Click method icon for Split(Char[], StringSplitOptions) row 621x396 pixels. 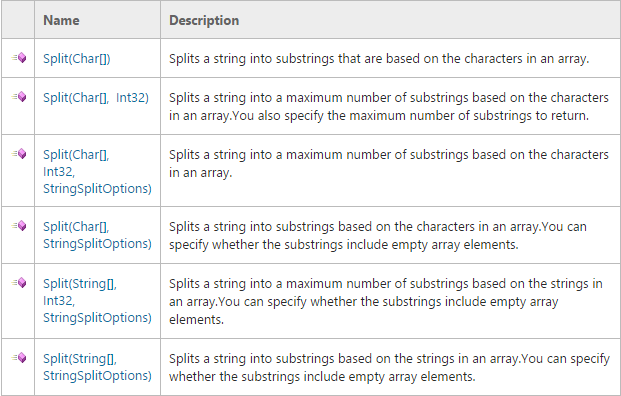coord(19,226)
